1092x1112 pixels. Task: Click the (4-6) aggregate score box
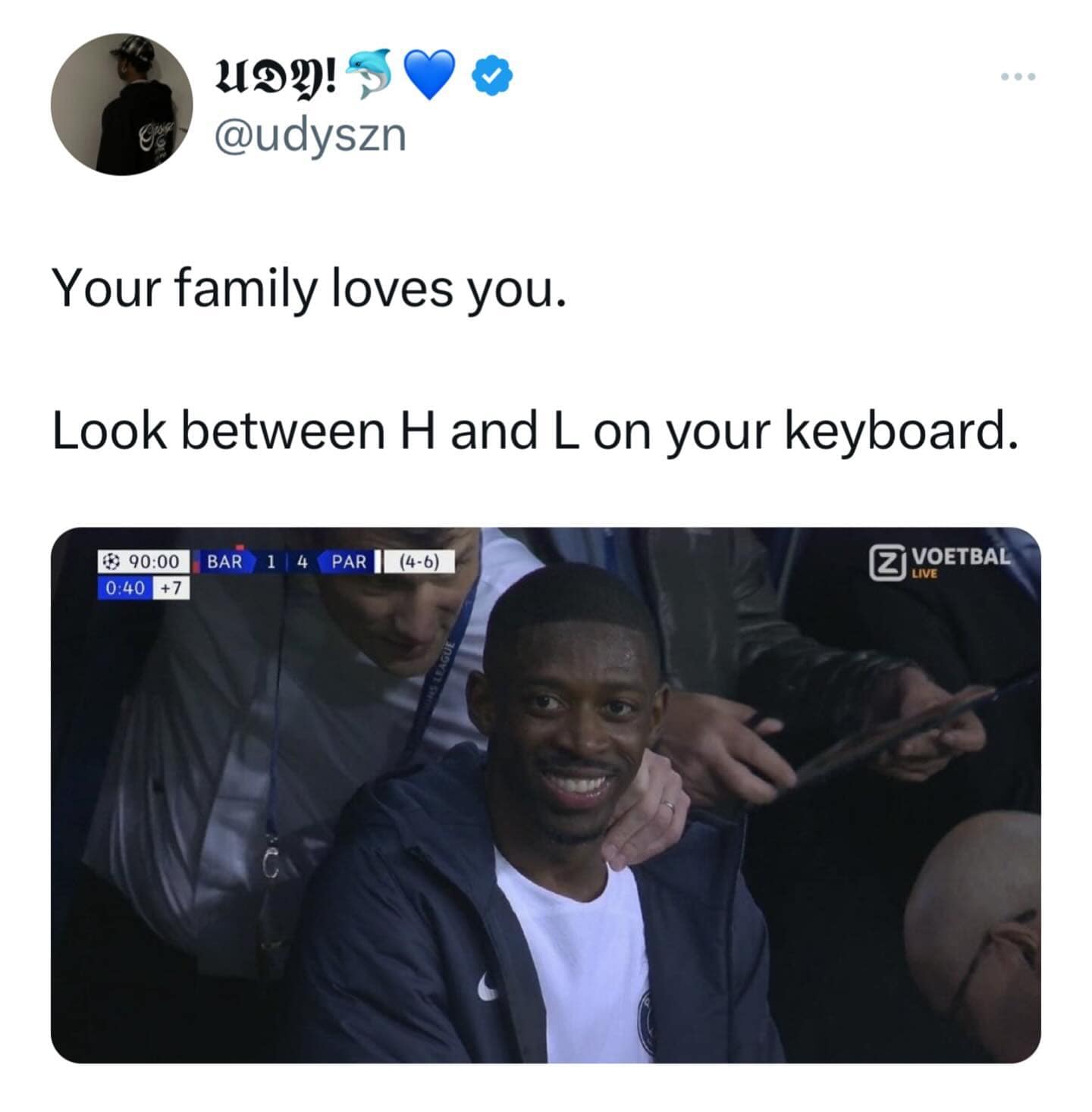click(x=419, y=562)
